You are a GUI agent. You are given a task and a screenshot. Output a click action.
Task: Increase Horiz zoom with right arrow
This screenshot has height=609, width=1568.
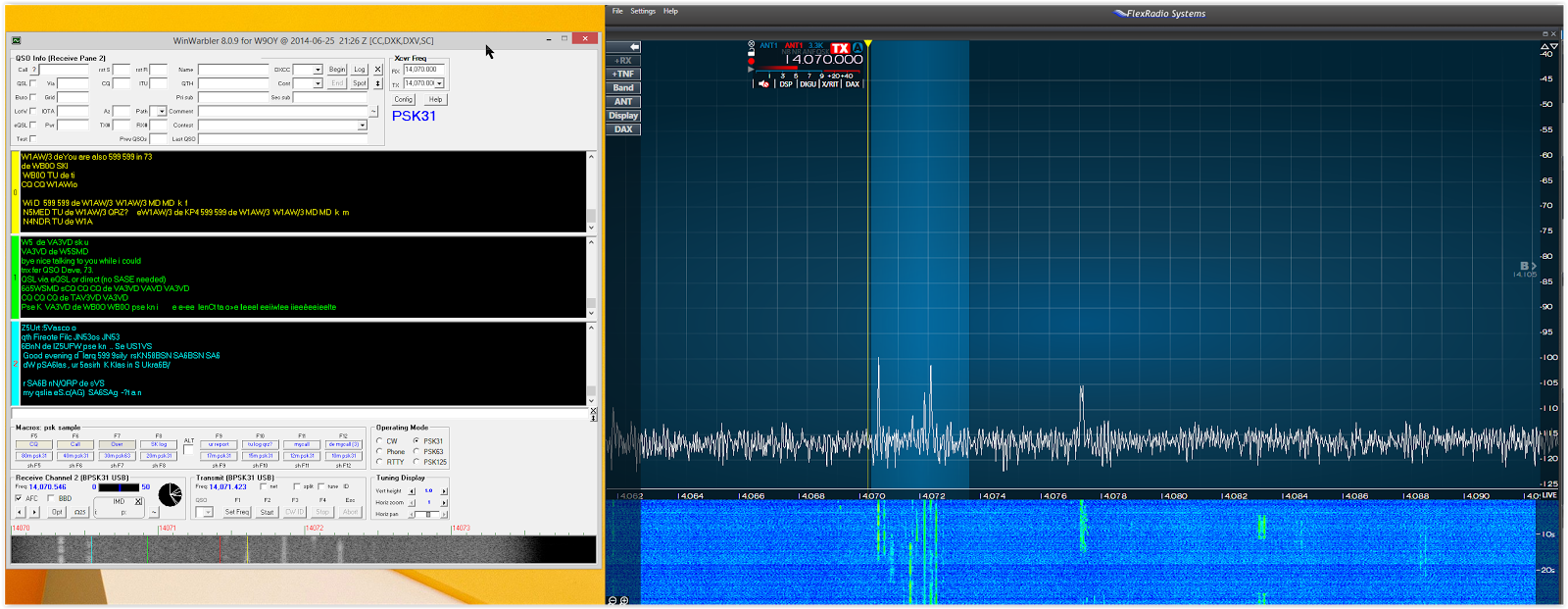(x=443, y=502)
